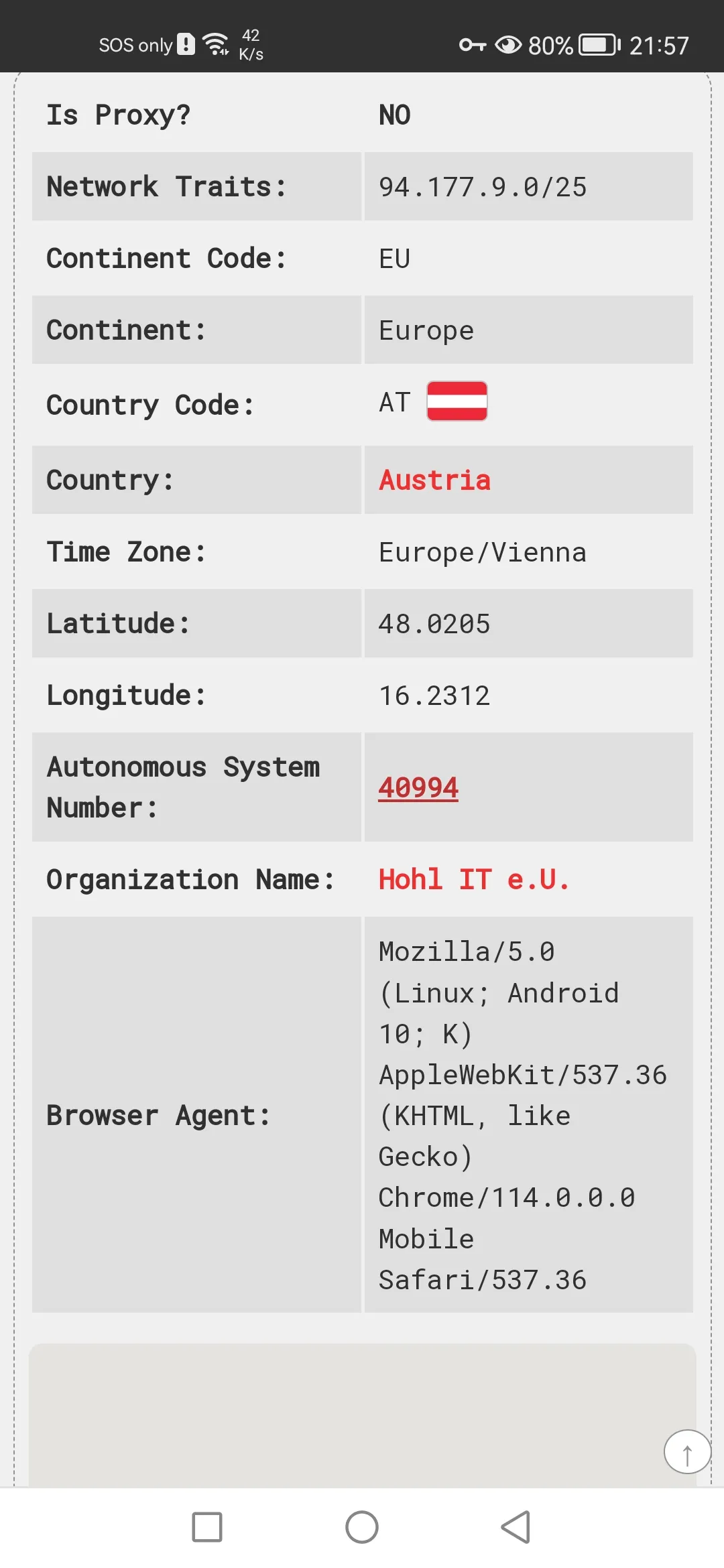Select the Europe continent value
Image resolution: width=724 pixels, height=1568 pixels.
point(426,330)
